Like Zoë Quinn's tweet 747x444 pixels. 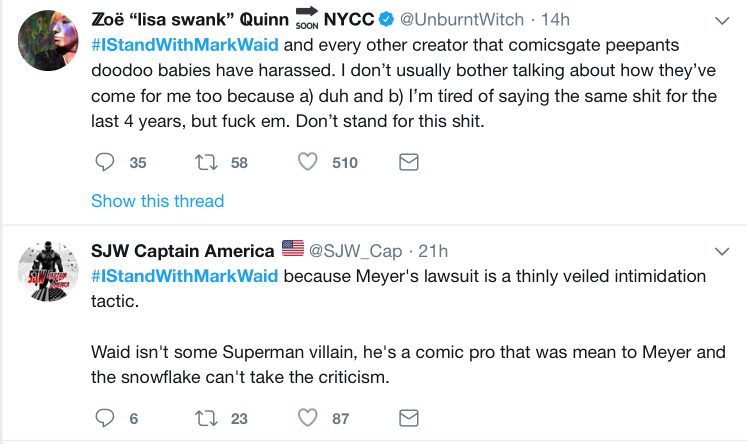coord(308,162)
